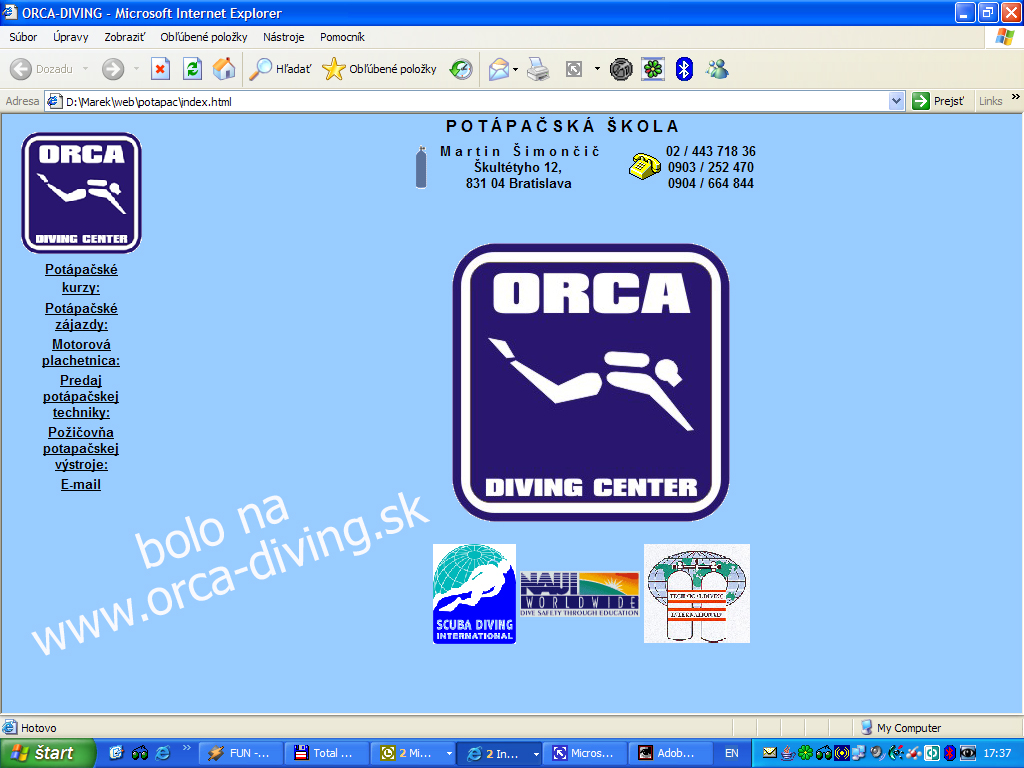Open the History clock icon
This screenshot has width=1024, height=768.
click(x=461, y=69)
